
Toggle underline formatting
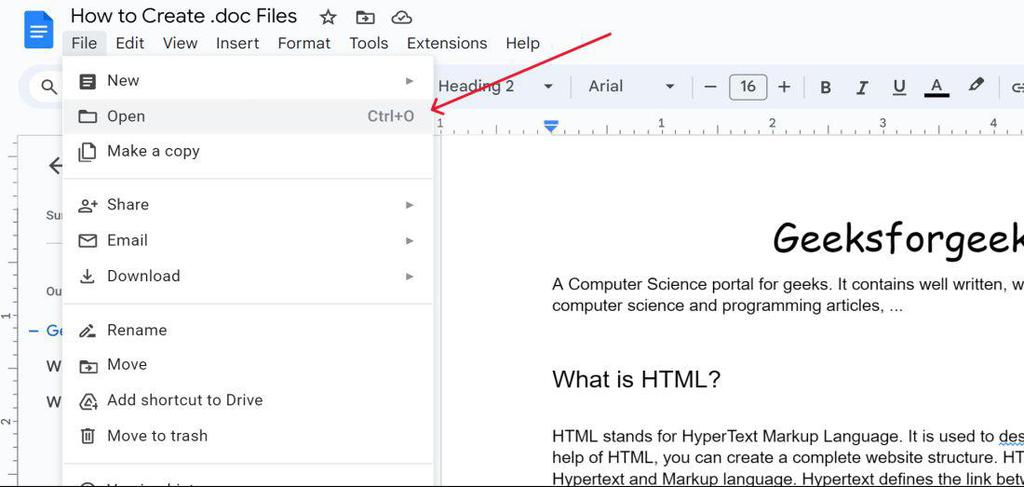(x=899, y=87)
